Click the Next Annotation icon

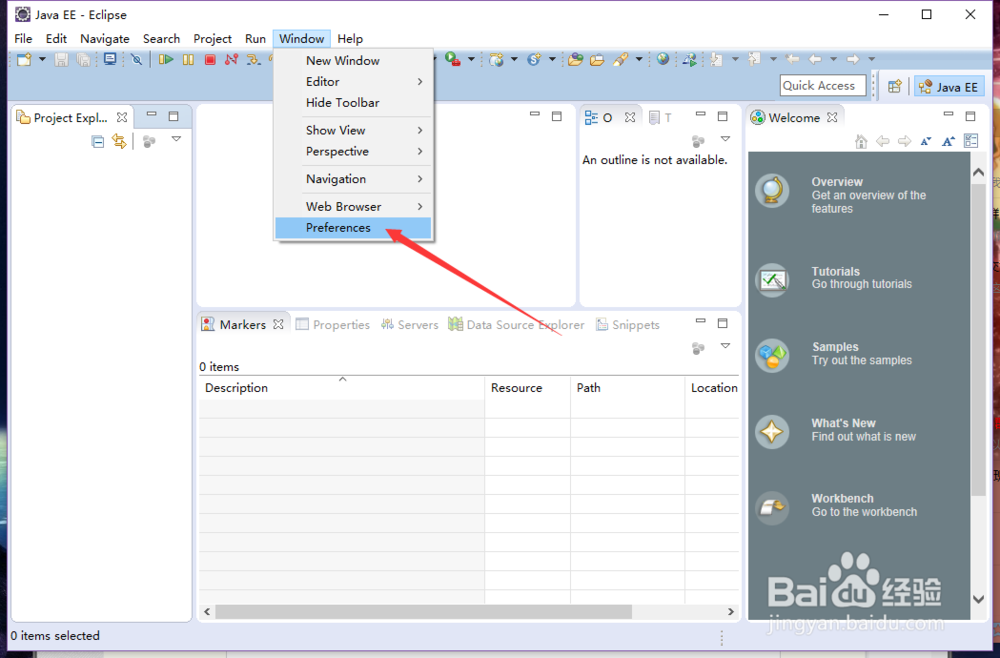[717, 59]
